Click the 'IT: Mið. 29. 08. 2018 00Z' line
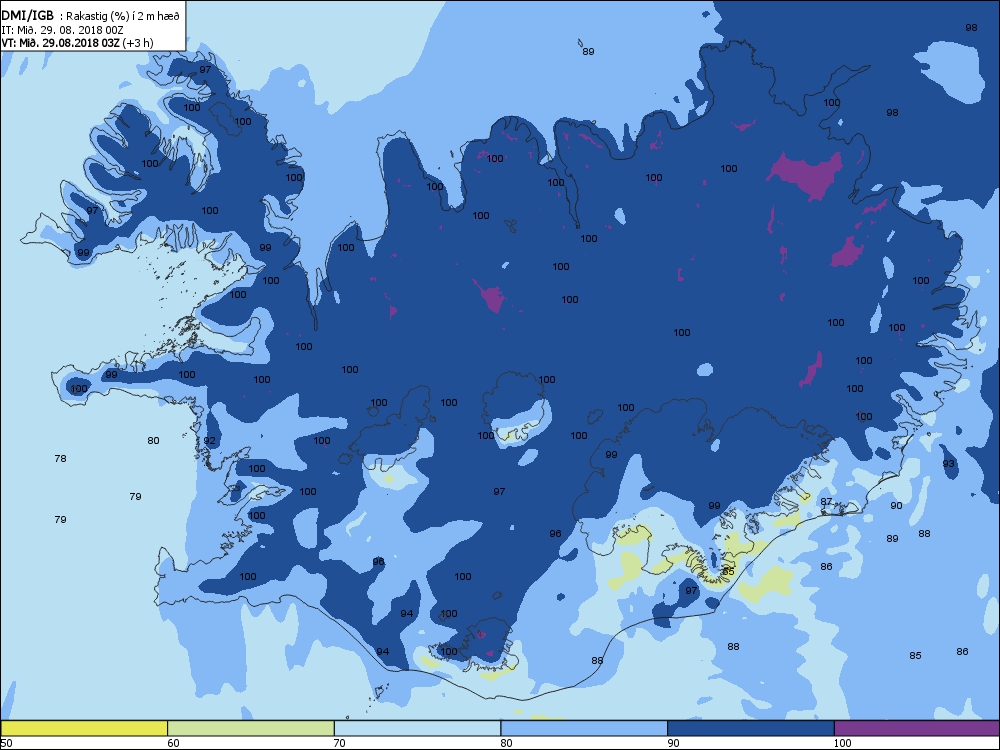Image resolution: width=1000 pixels, height=750 pixels. coord(62,30)
